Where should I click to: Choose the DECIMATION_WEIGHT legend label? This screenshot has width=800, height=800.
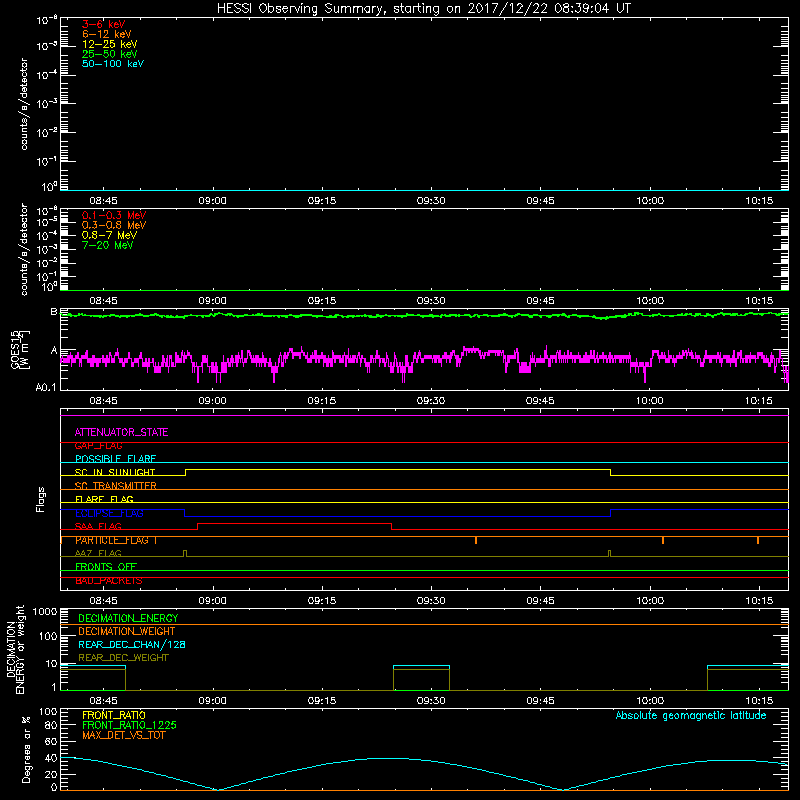pos(127,631)
